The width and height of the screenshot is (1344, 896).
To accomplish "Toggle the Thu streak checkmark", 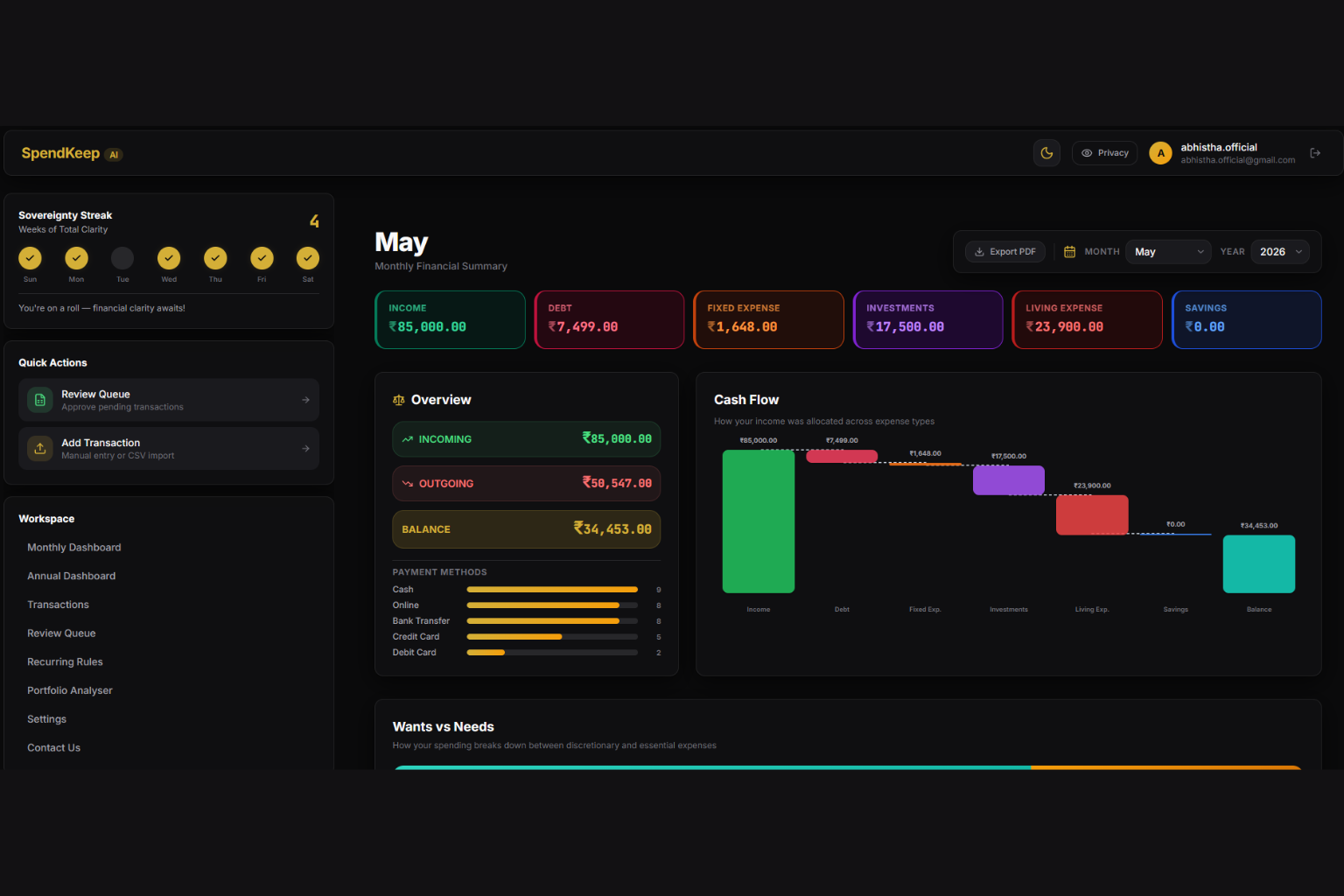I will point(215,258).
